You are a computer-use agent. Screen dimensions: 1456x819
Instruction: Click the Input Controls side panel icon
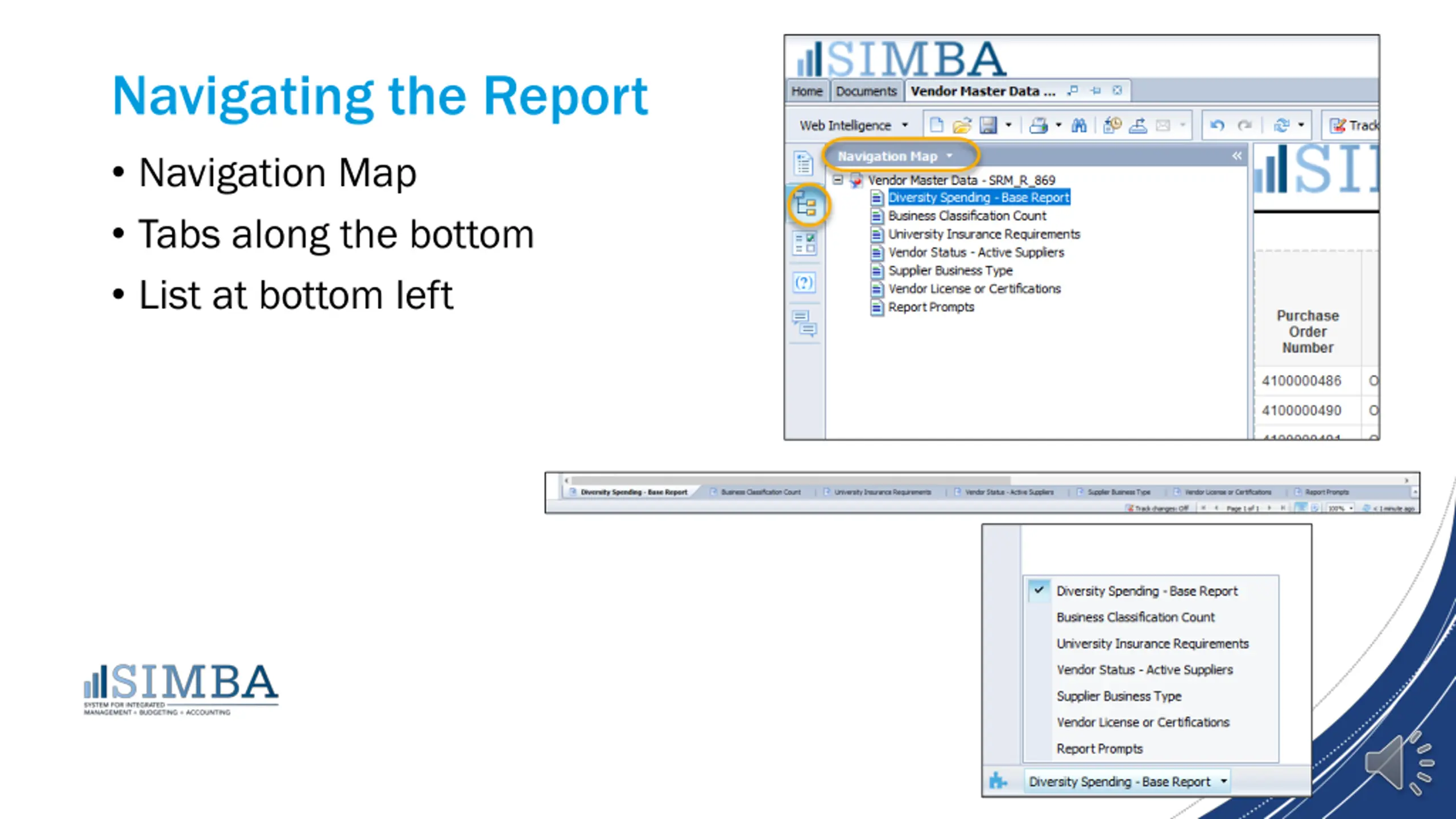(805, 243)
